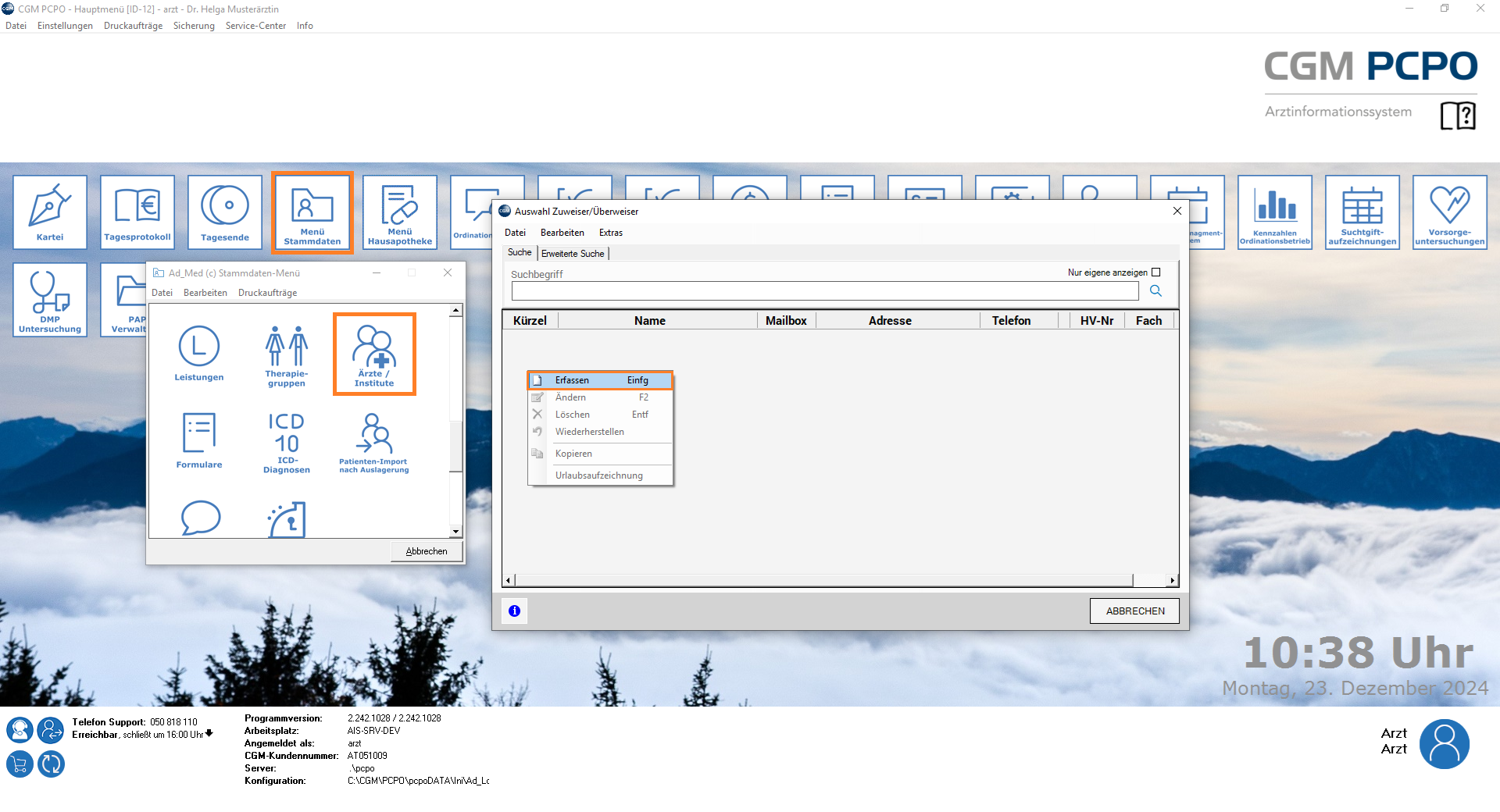Select the Leistungen icon in Stammdaten menu

[x=199, y=354]
